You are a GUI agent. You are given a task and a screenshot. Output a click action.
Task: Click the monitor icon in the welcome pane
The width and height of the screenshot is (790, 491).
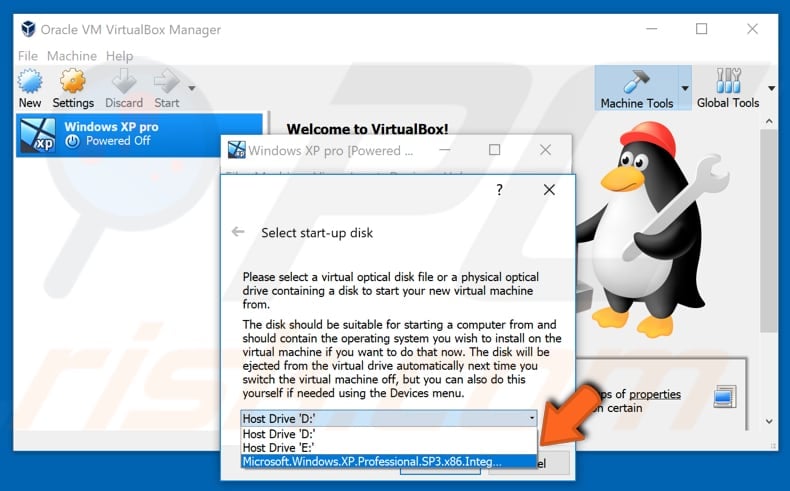click(725, 397)
